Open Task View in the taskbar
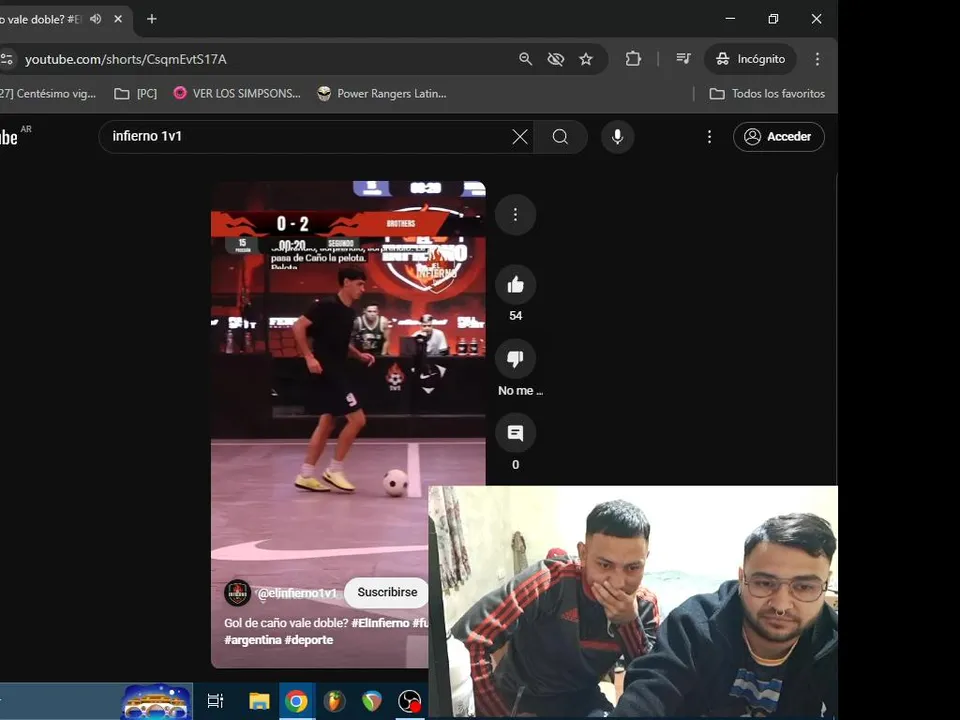Screen dimensions: 960x720 click(x=216, y=701)
